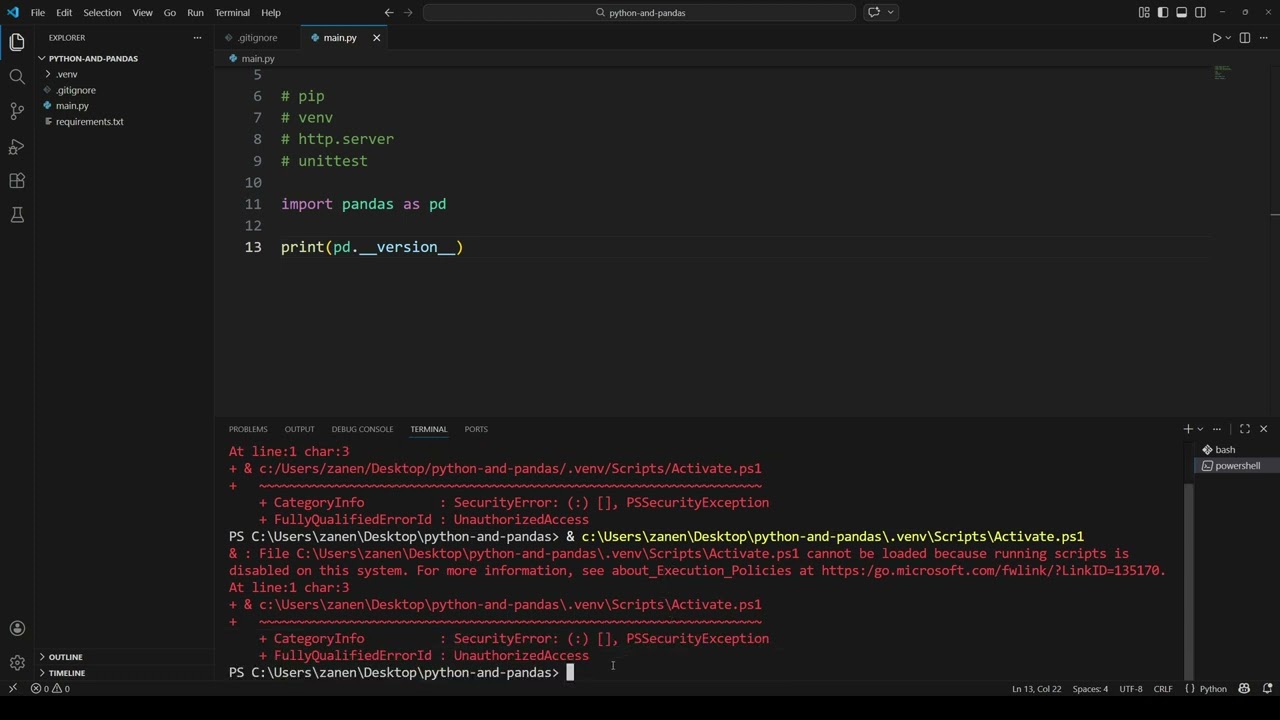Open Run Python File dropdown arrow
1280x720 pixels.
pos(1228,38)
